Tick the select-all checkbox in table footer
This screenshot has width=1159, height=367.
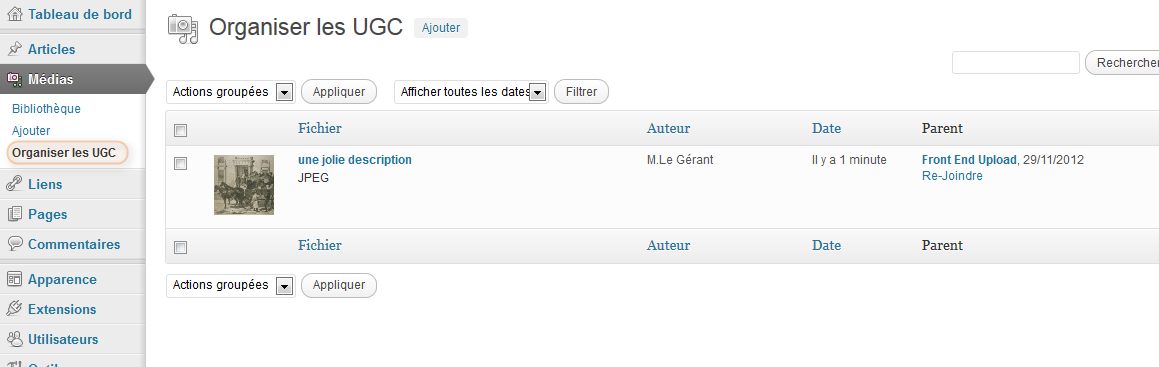[x=180, y=247]
